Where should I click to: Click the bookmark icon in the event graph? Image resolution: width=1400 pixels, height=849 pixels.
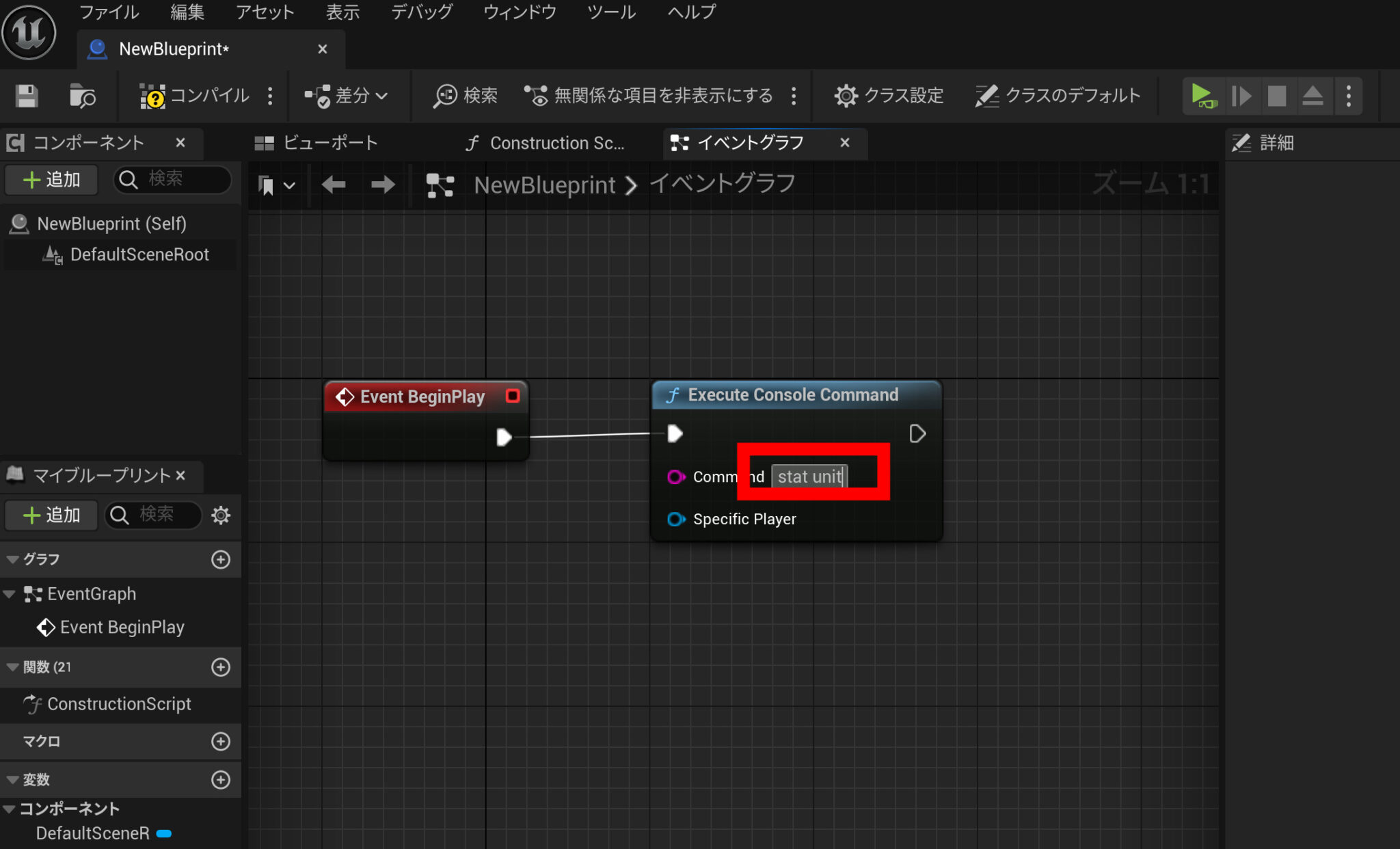tap(268, 185)
